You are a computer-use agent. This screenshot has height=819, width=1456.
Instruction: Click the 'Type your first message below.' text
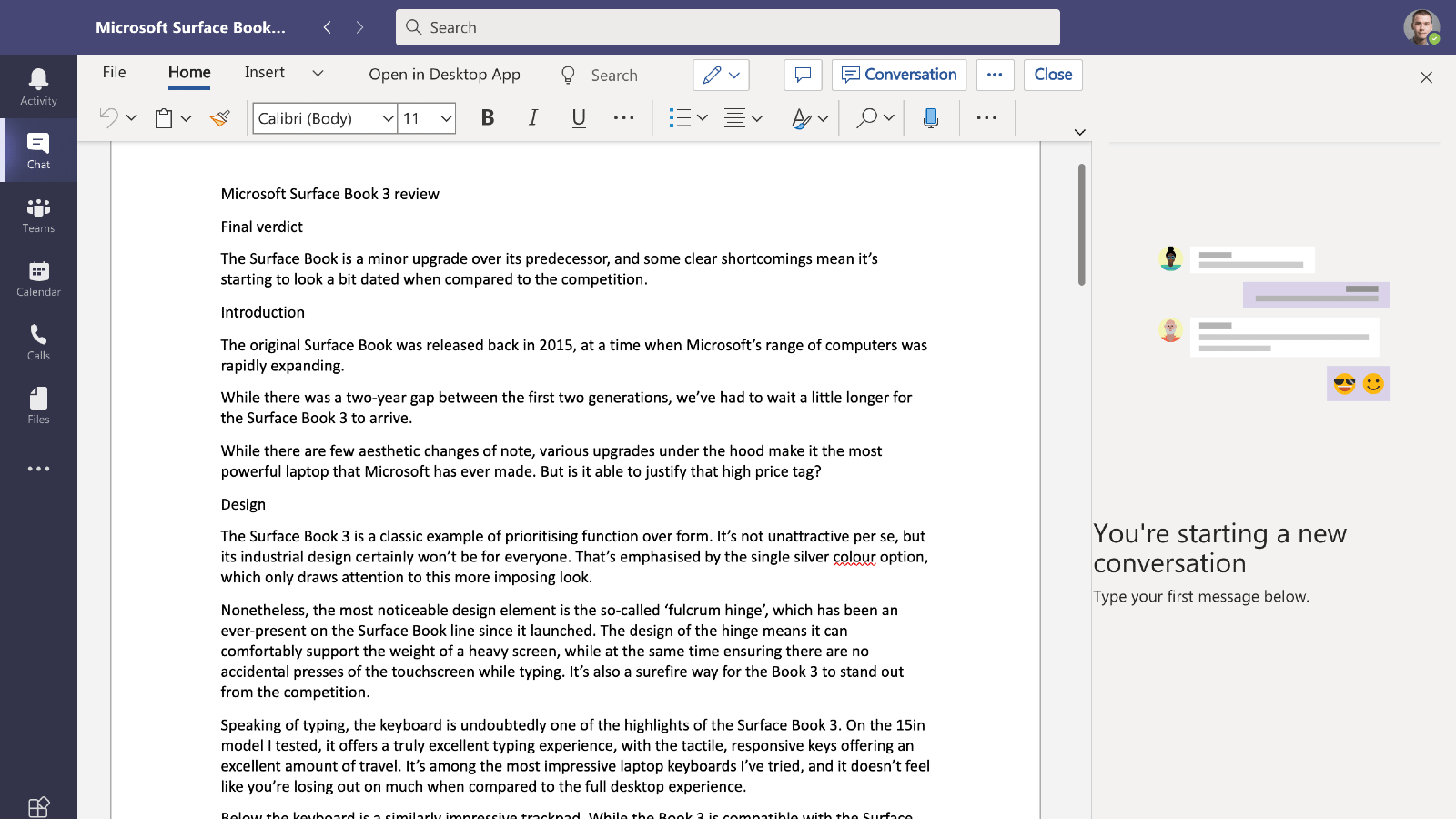[1201, 596]
